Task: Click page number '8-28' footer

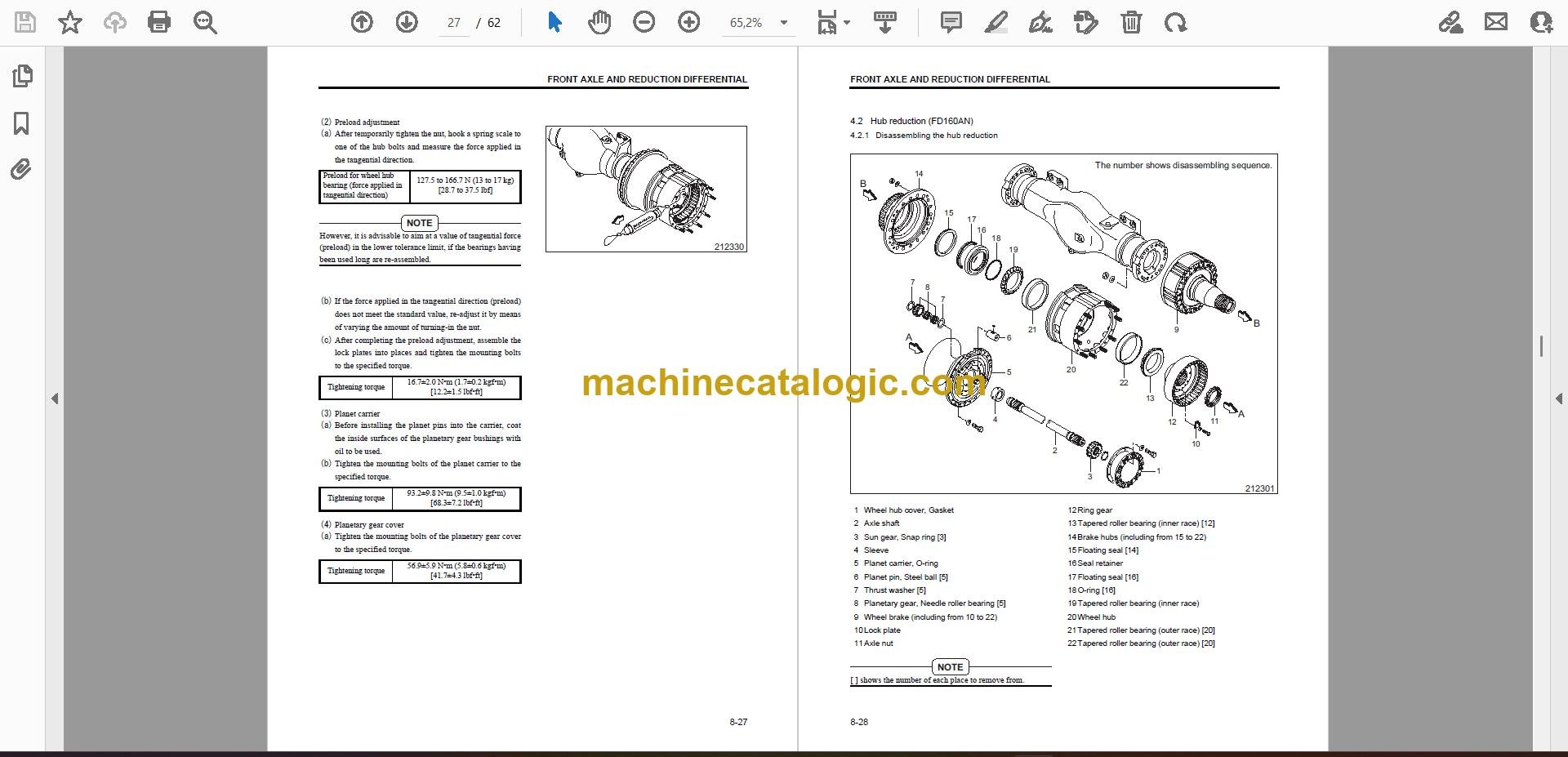Action: coord(859,722)
